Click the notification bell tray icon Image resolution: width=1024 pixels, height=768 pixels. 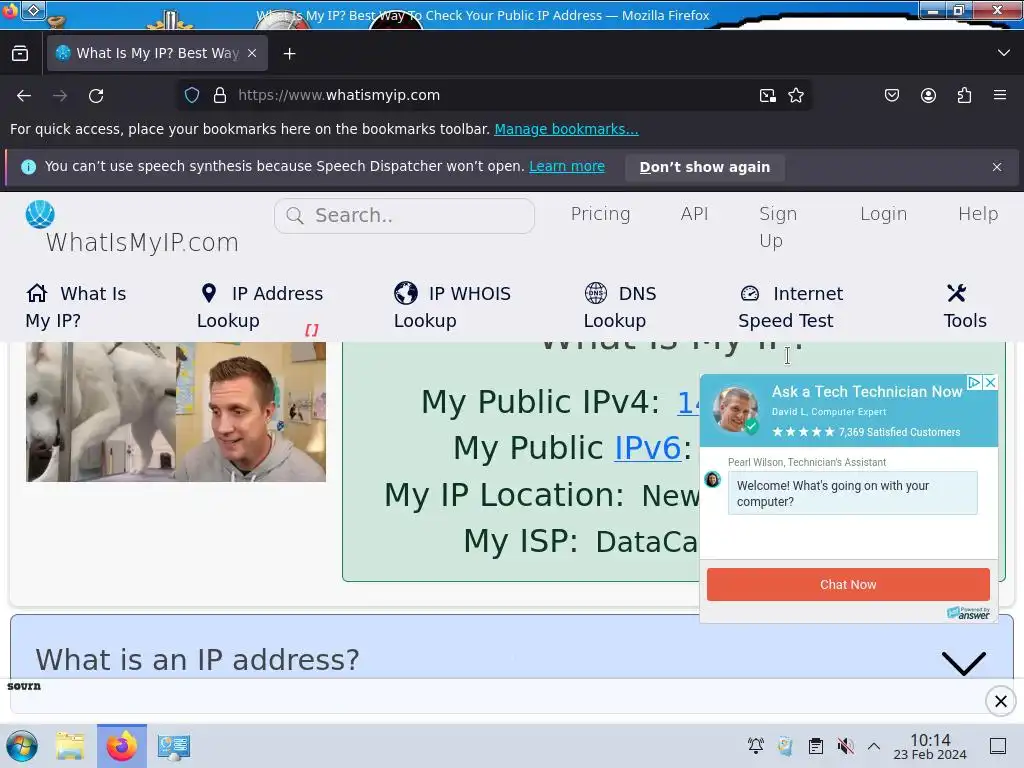click(756, 746)
